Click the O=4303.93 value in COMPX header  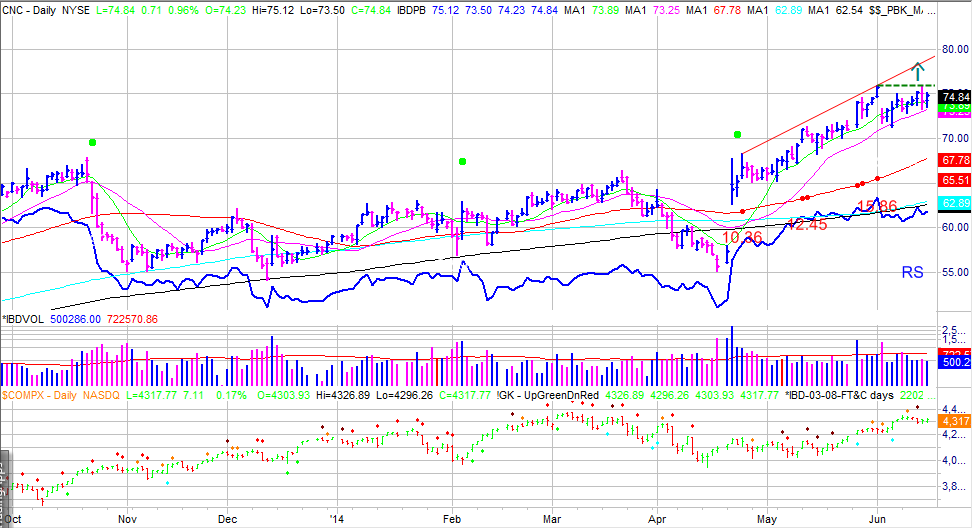coord(283,395)
